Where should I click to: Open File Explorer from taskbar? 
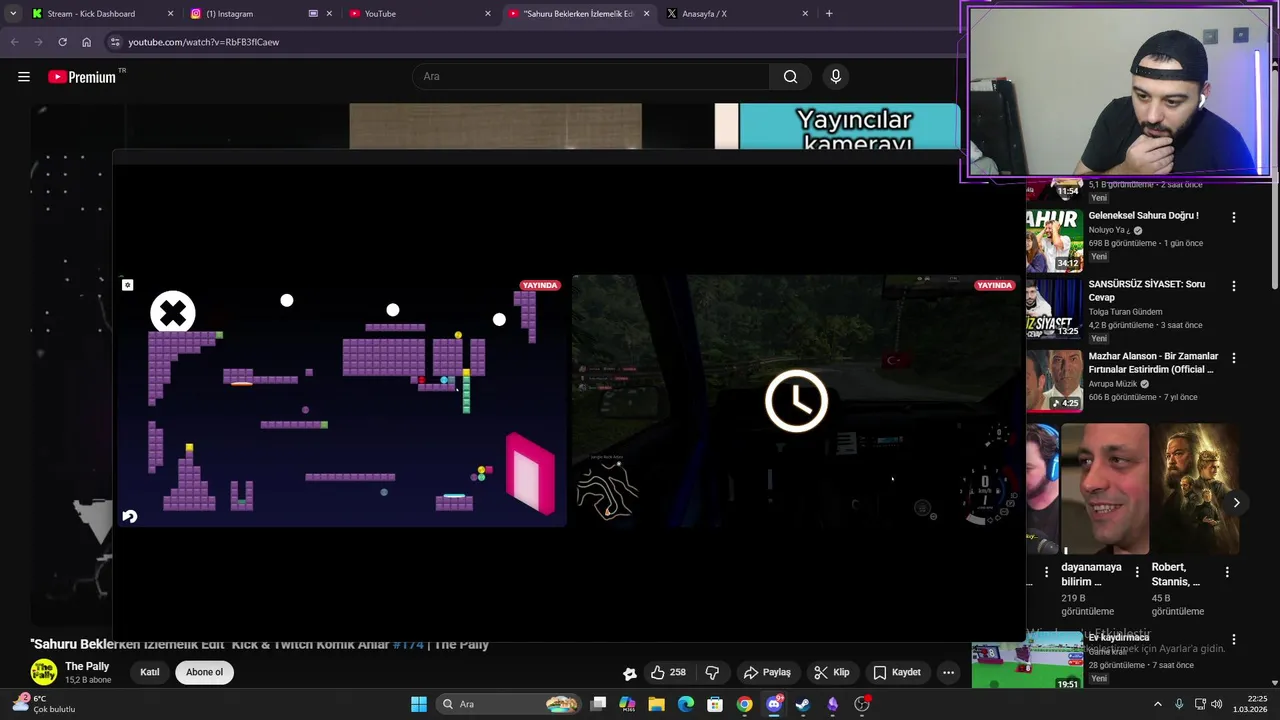click(656, 704)
